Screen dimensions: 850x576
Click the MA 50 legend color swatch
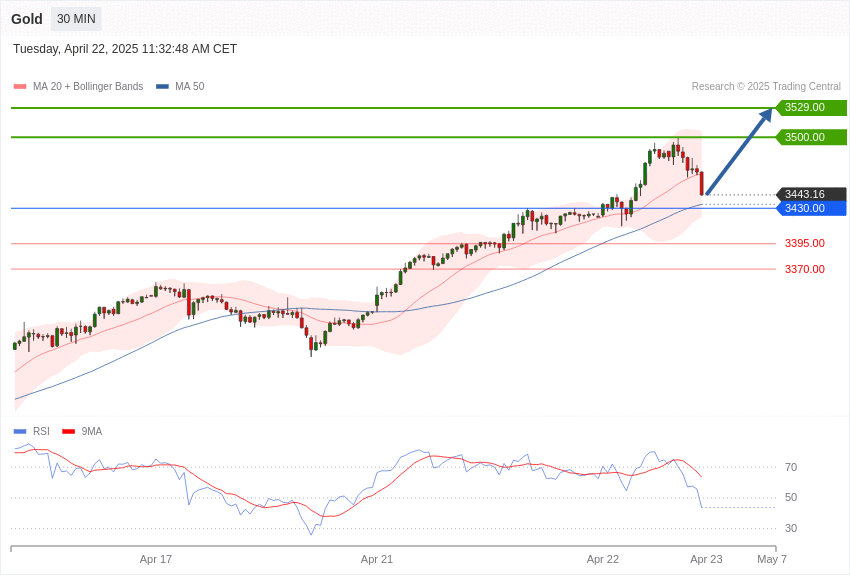[x=162, y=86]
